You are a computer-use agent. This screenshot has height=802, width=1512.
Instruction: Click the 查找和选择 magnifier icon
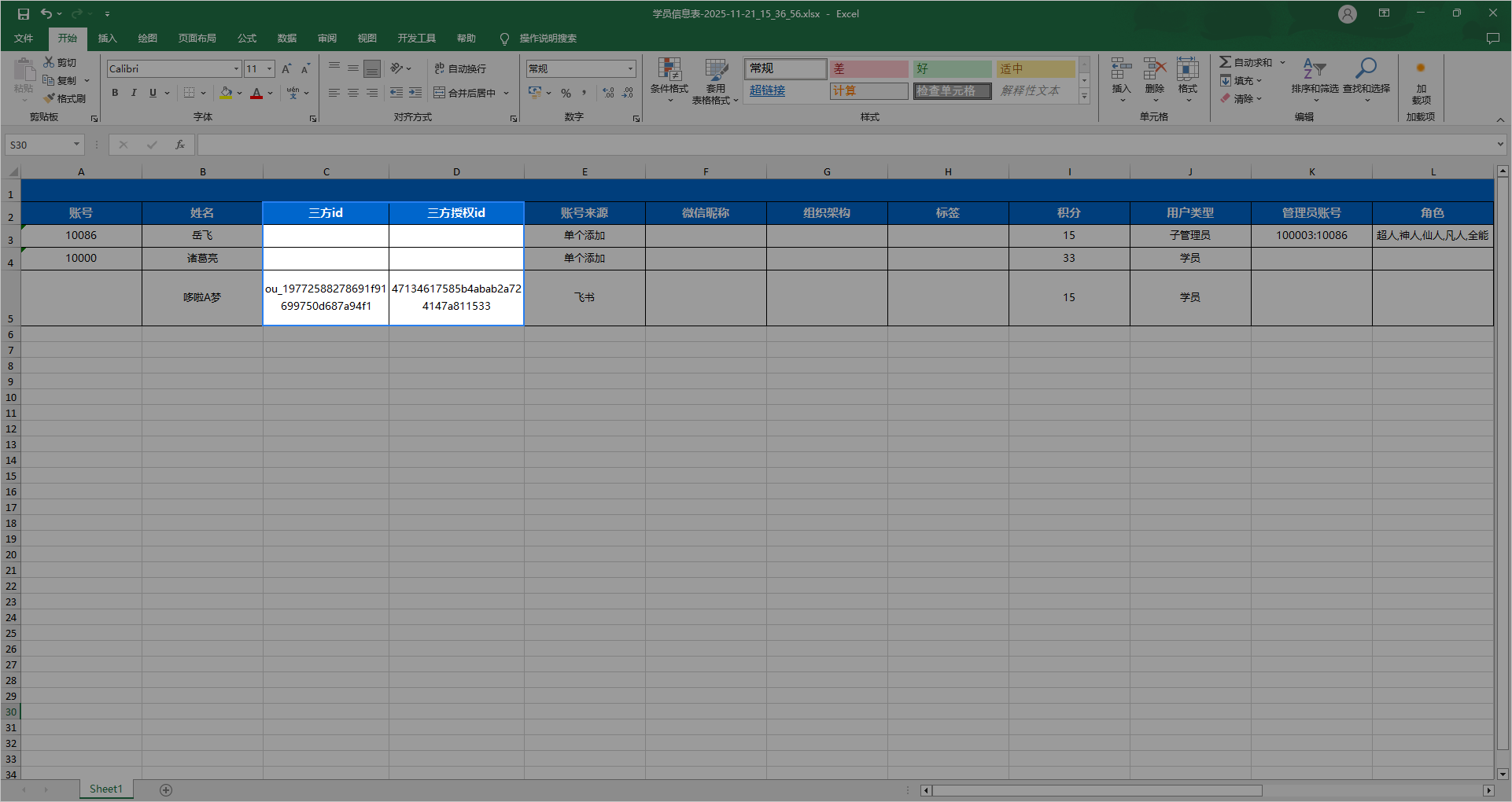click(x=1366, y=71)
